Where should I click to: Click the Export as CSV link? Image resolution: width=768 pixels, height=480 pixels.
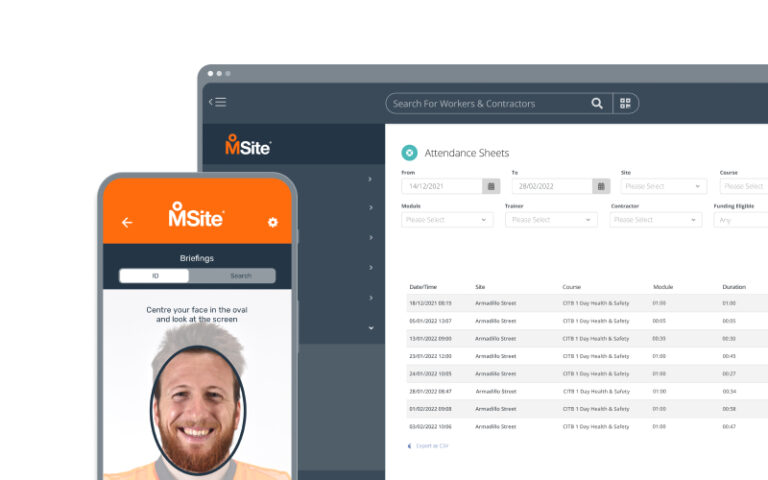pos(430,445)
